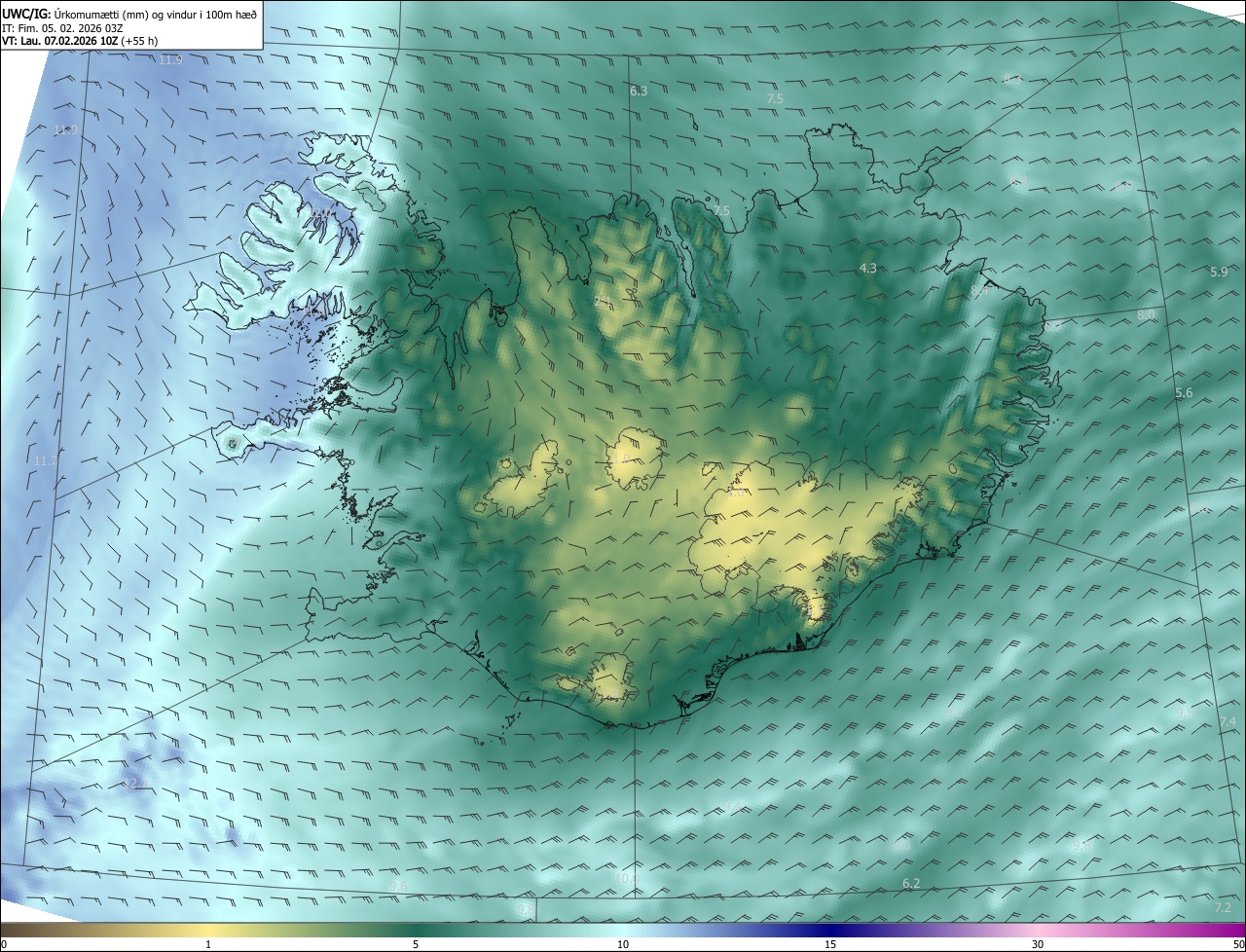Image resolution: width=1246 pixels, height=952 pixels.
Task: Click the 10.0 value label on the map
Action: tap(627, 879)
